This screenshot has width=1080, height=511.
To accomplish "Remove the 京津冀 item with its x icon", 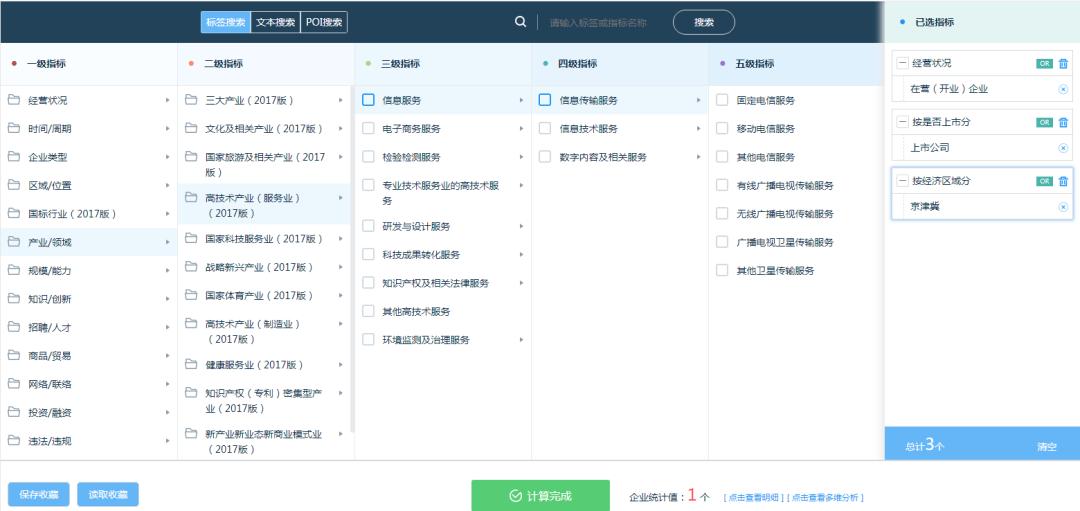I will 1063,207.
